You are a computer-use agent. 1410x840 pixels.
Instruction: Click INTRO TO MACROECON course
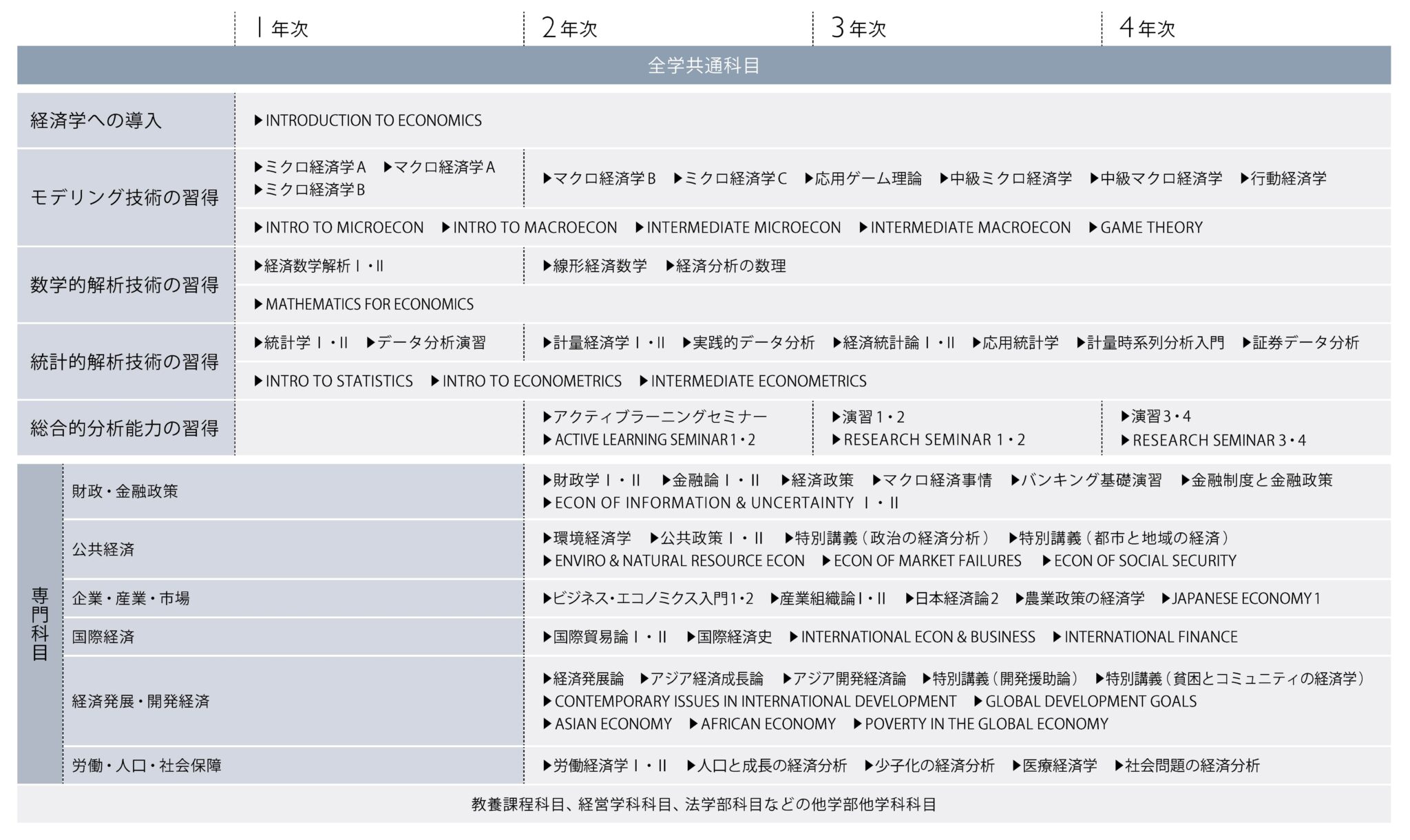[x=529, y=228]
